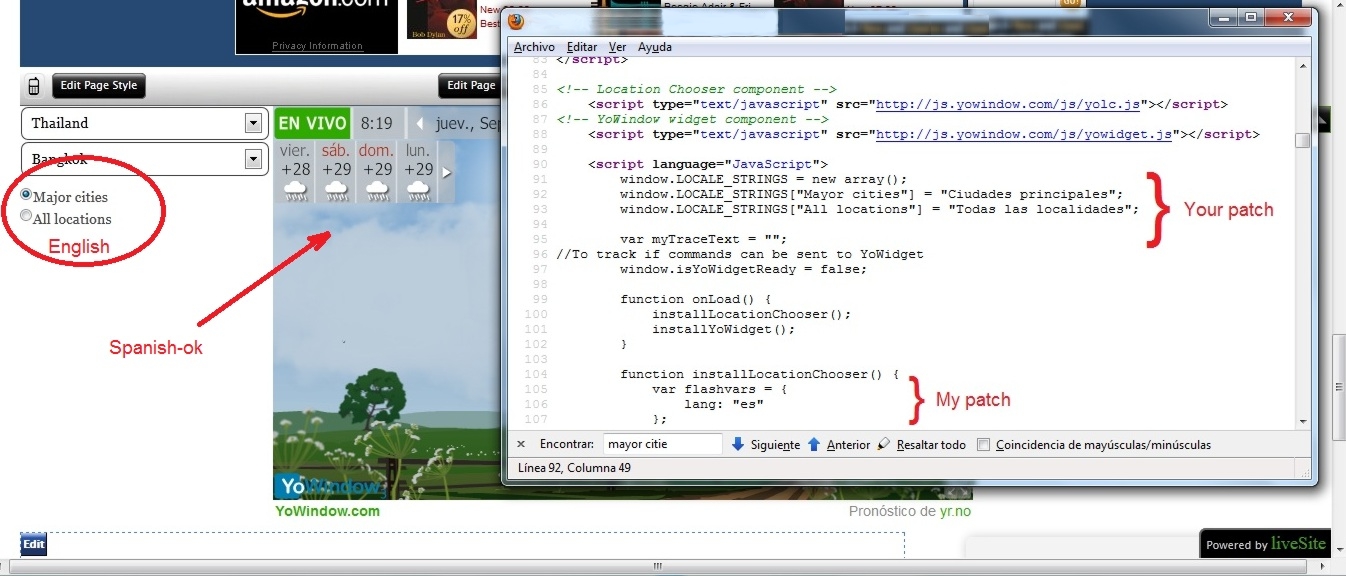Select the All locations radio button
Viewport: 1346px width, 576px height.
pyautogui.click(x=26, y=216)
